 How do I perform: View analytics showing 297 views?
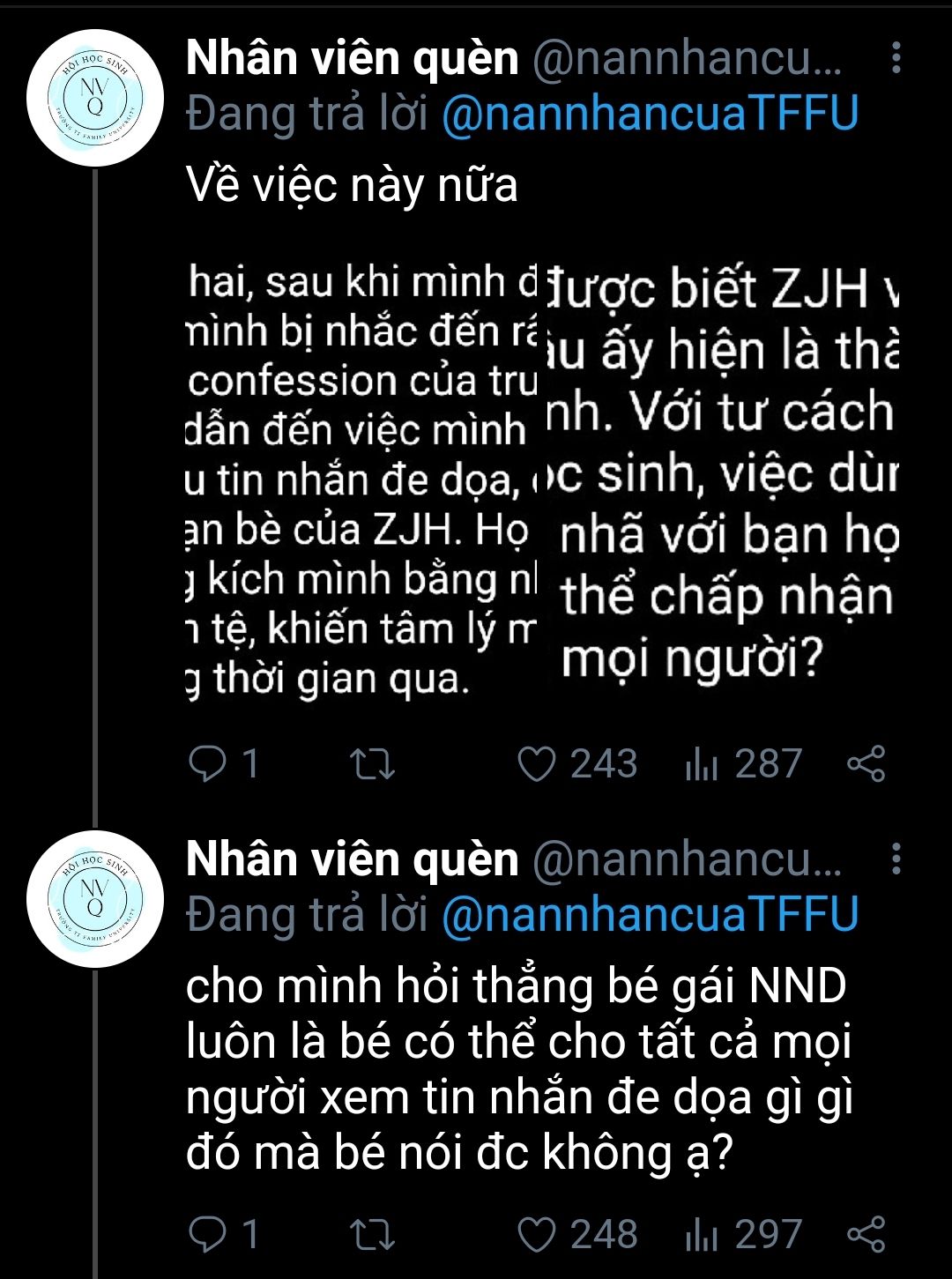coord(743,1234)
